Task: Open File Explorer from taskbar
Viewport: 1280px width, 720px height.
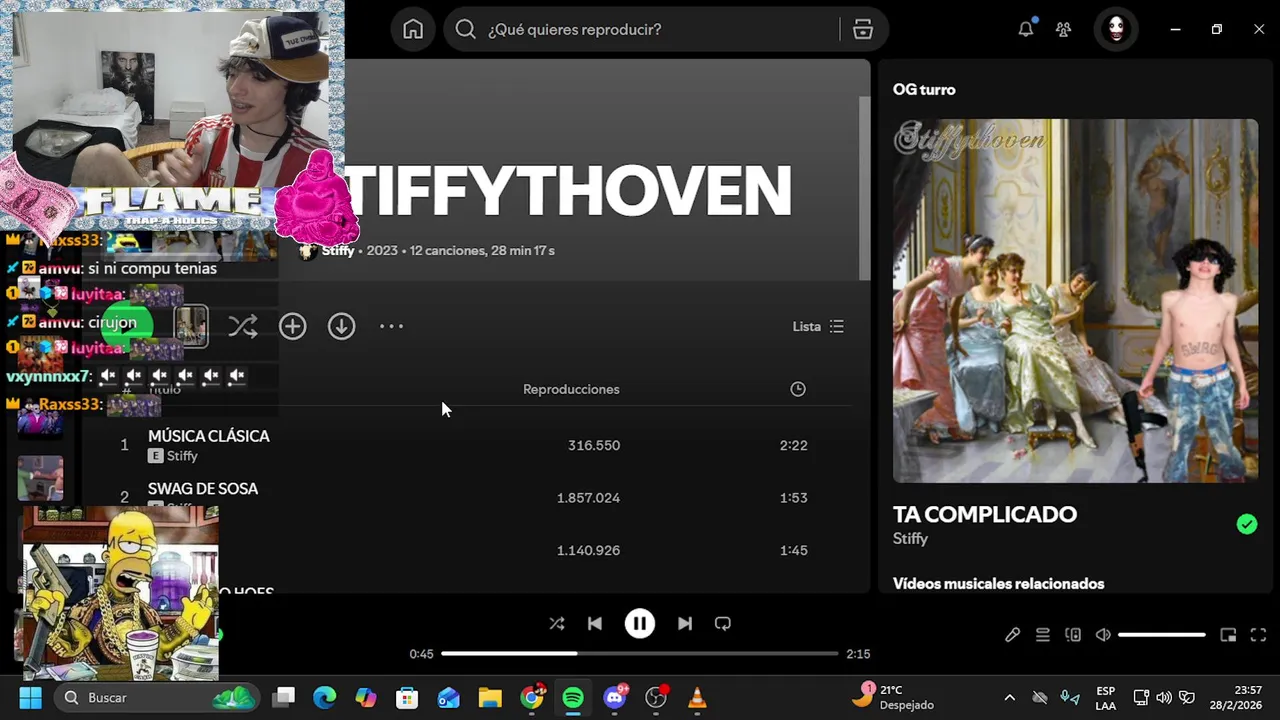Action: click(x=490, y=697)
